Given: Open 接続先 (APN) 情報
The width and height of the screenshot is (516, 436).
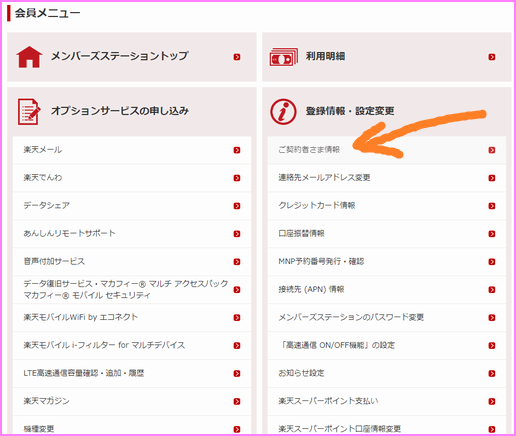Looking at the screenshot, I should coord(387,290).
